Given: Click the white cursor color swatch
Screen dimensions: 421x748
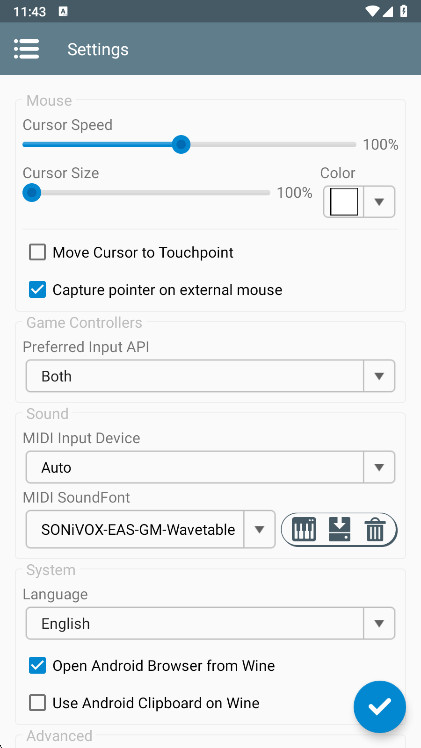Looking at the screenshot, I should (344, 202).
